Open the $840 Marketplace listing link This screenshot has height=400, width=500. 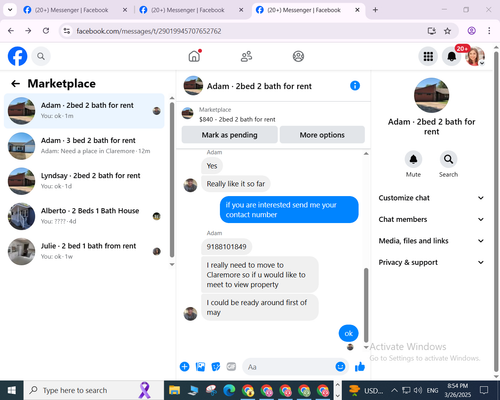click(x=237, y=119)
